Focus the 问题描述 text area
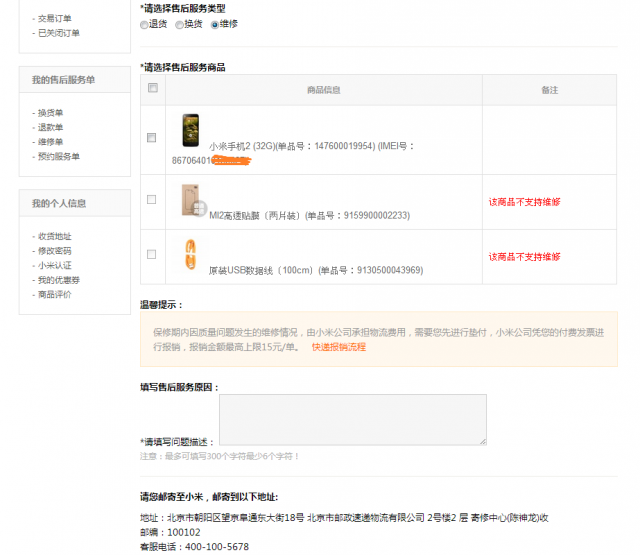Screen dimensions: 640x555 [x=353, y=420]
